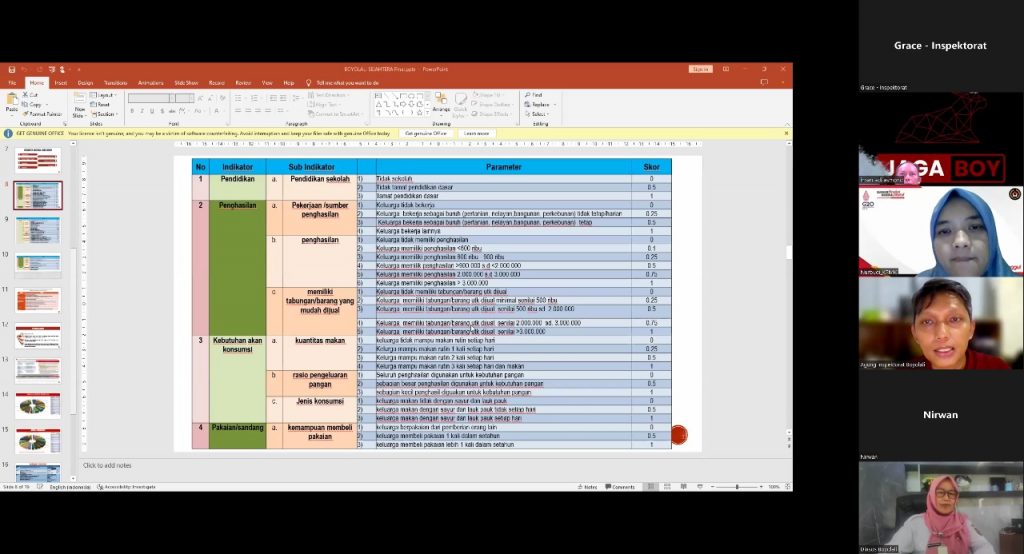This screenshot has height=554, width=1024.
Task: Click the notes area 'Click to add notes'
Action: [107, 465]
